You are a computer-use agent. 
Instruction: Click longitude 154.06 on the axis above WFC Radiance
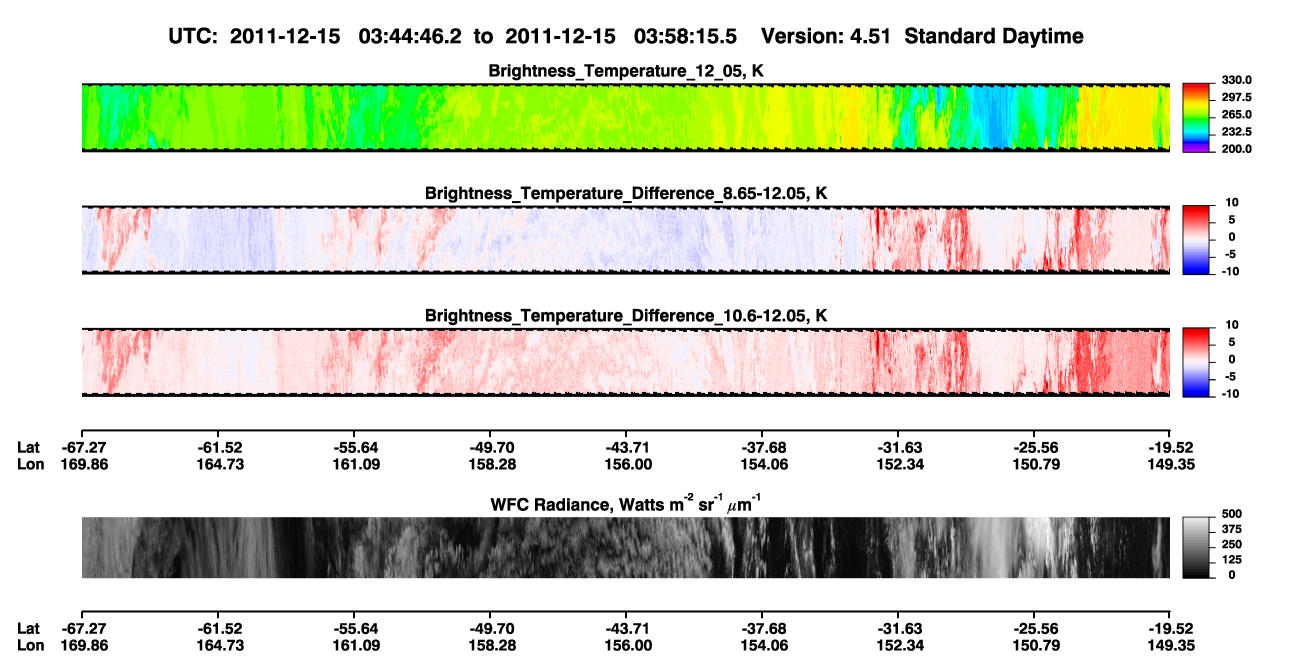click(x=763, y=464)
